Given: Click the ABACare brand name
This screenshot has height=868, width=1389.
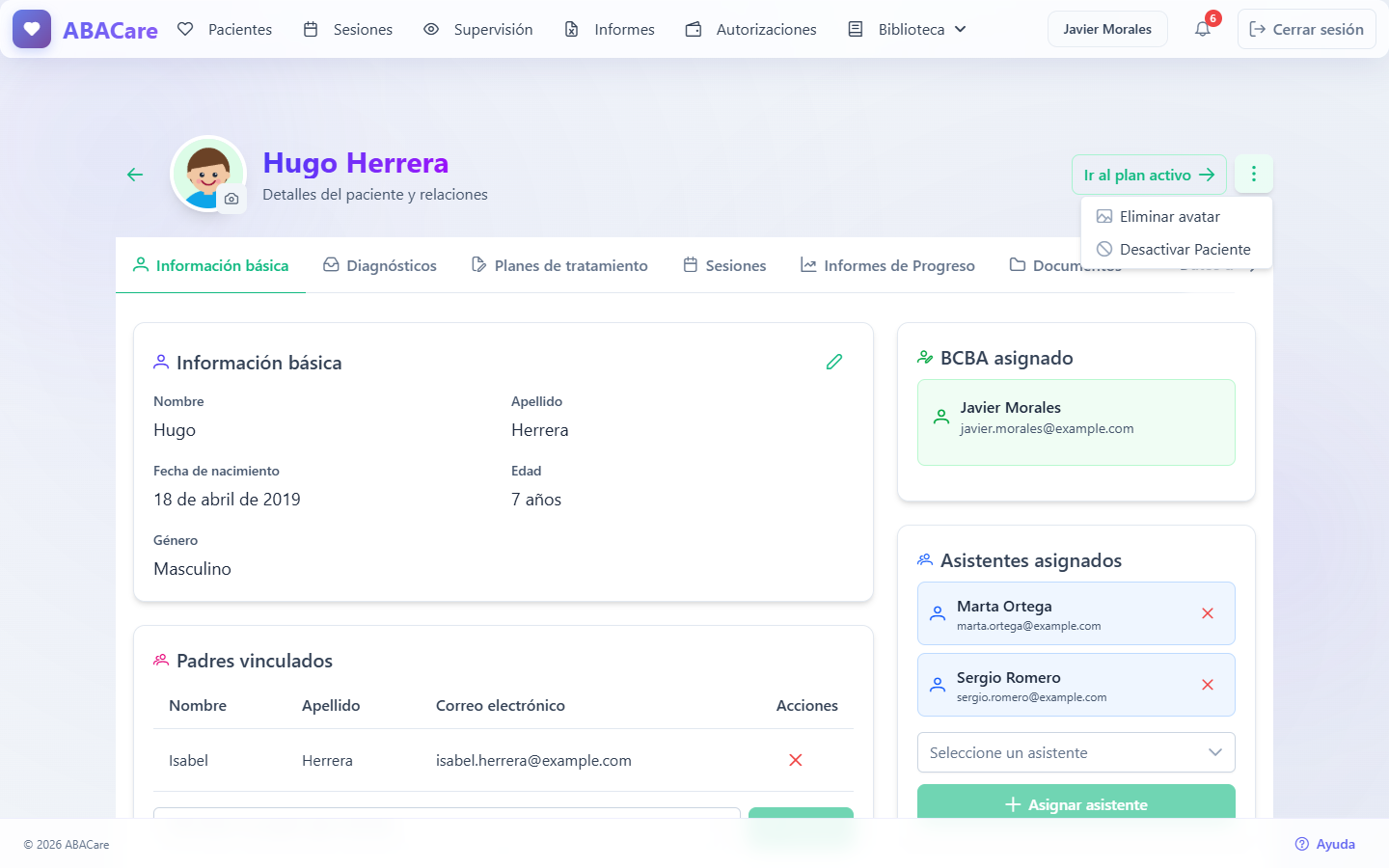Looking at the screenshot, I should pyautogui.click(x=110, y=30).
